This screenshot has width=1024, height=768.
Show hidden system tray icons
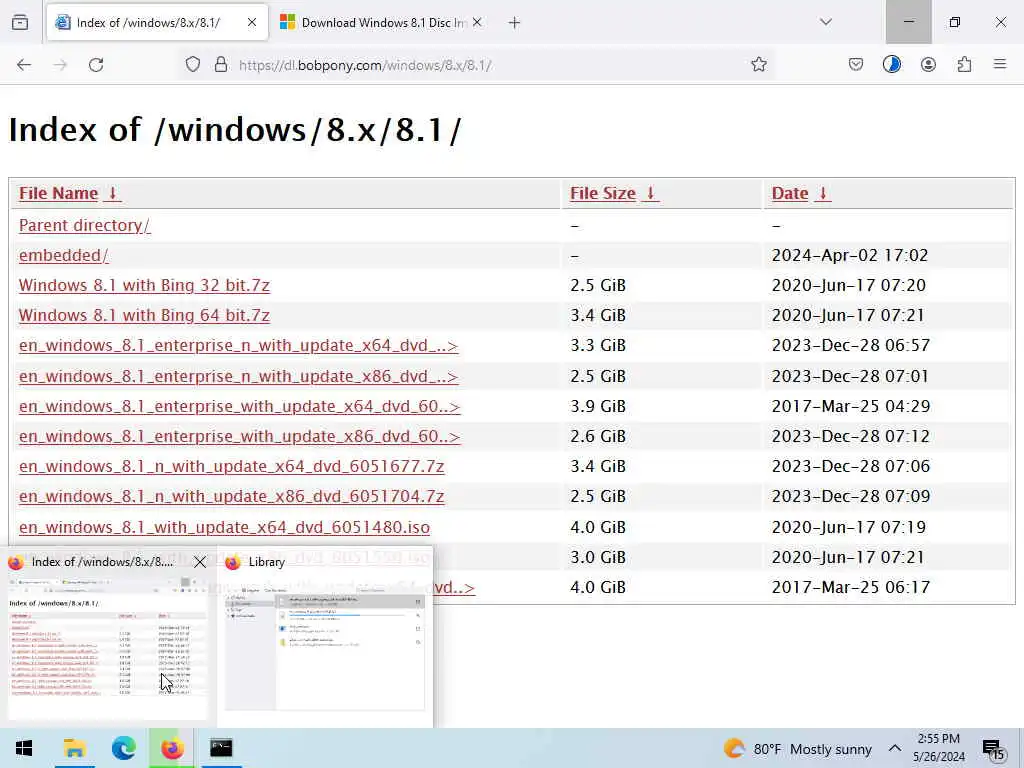(x=895, y=748)
